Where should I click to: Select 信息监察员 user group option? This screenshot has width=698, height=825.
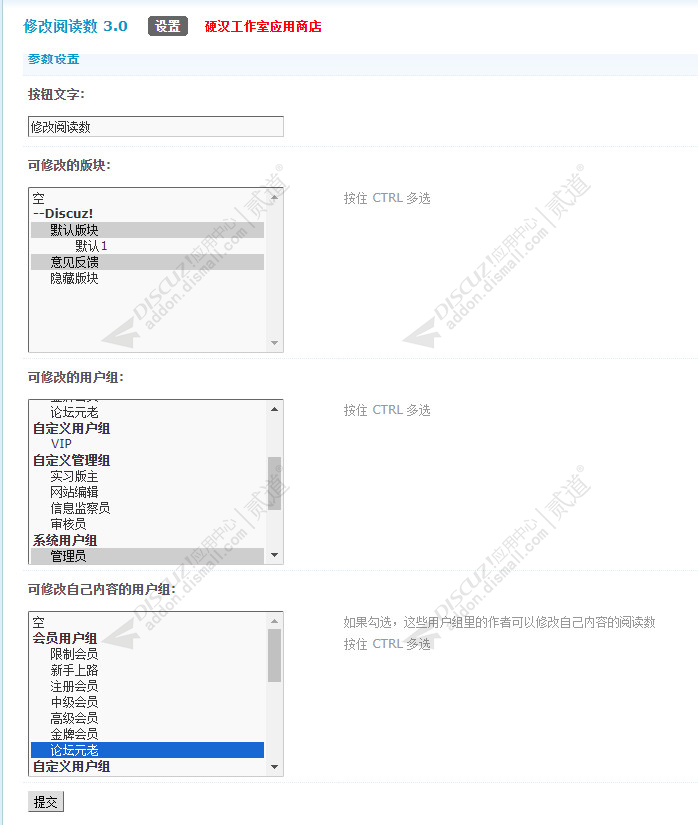click(147, 508)
